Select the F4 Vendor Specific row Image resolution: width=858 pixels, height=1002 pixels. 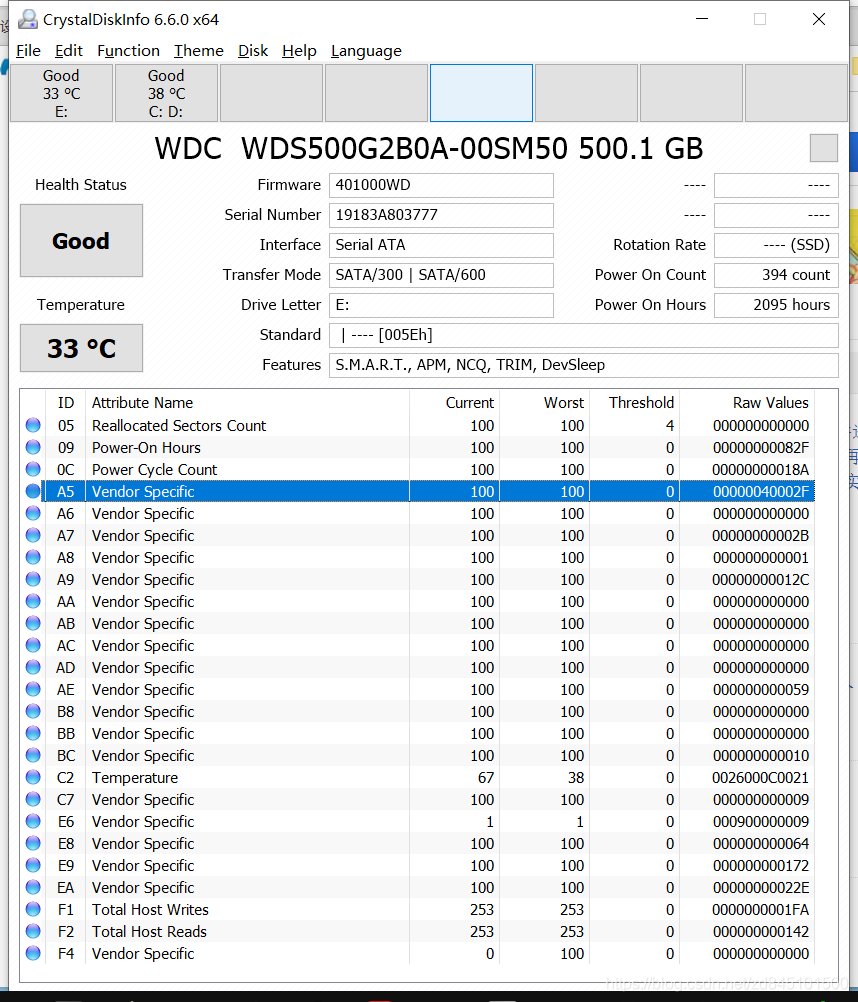coord(418,953)
